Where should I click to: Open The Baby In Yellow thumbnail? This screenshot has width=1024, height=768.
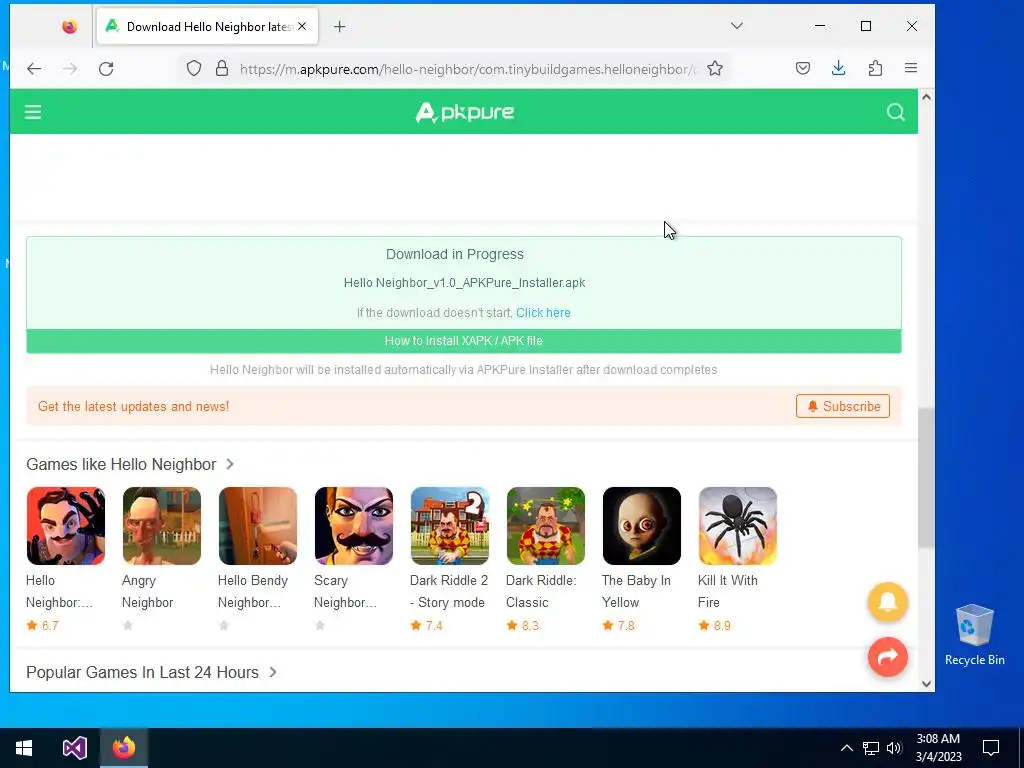pos(642,526)
